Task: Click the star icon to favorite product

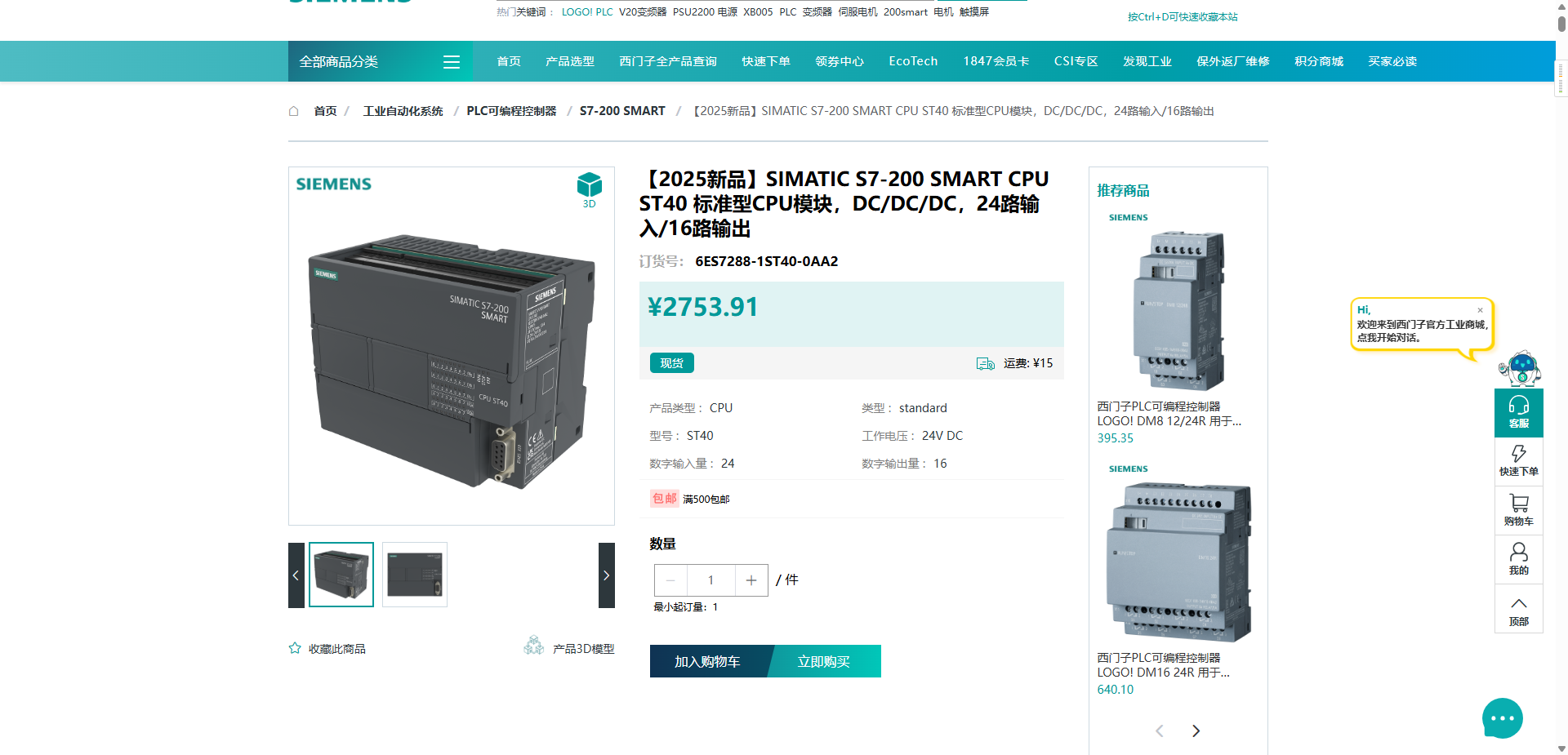Action: (x=295, y=648)
